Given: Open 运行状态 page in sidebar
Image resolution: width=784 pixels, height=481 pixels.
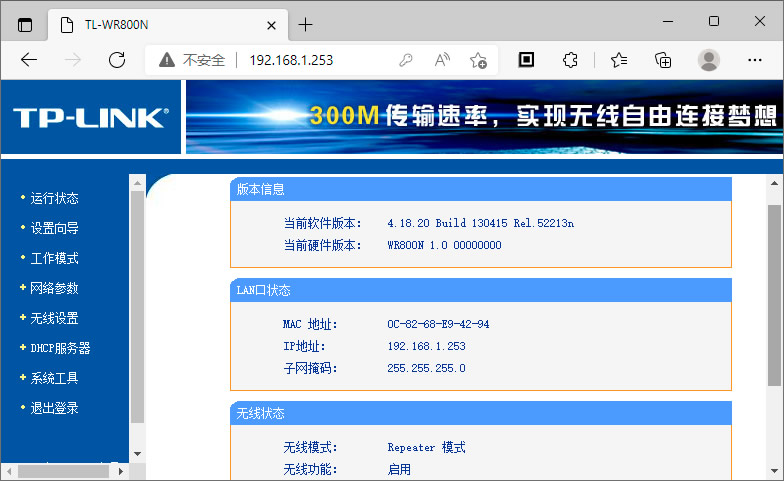Looking at the screenshot, I should click(x=54, y=198).
